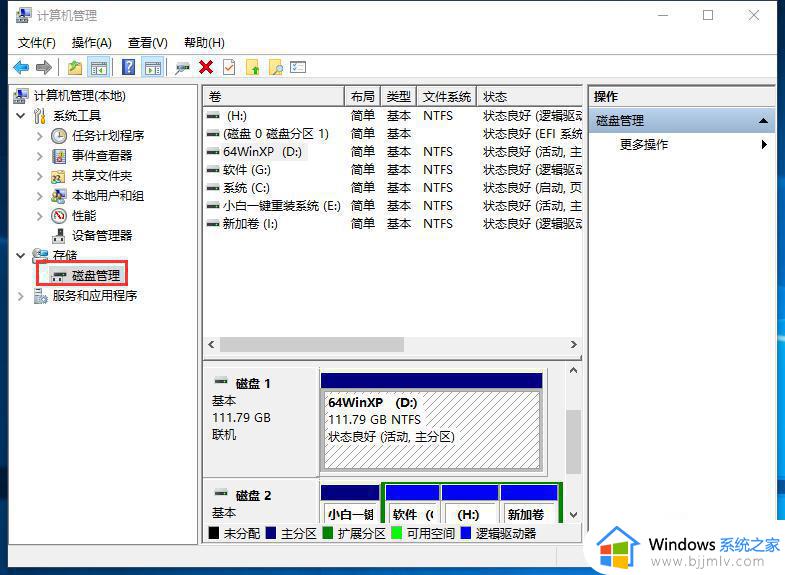Open the 操作(A) menu
This screenshot has width=785, height=575.
(92, 43)
